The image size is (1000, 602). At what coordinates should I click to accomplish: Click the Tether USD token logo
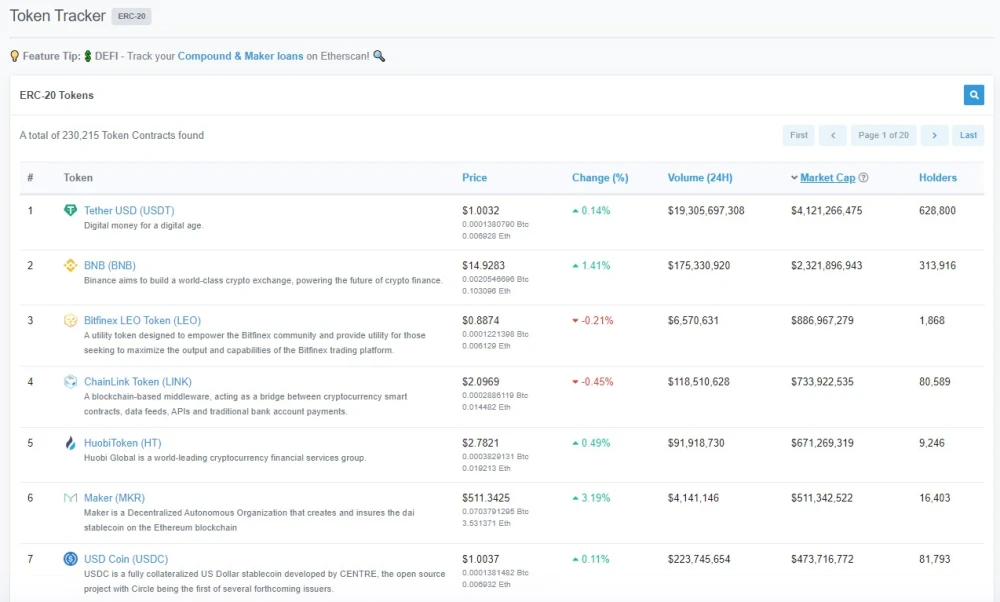point(70,210)
